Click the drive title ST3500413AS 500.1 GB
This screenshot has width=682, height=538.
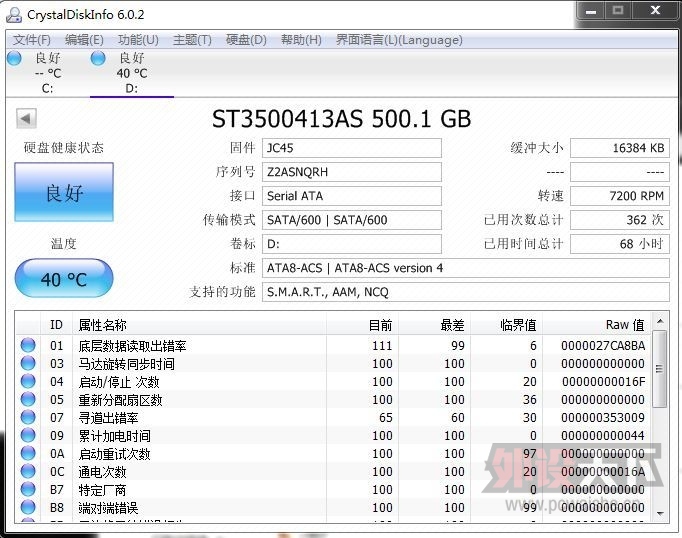click(x=341, y=118)
